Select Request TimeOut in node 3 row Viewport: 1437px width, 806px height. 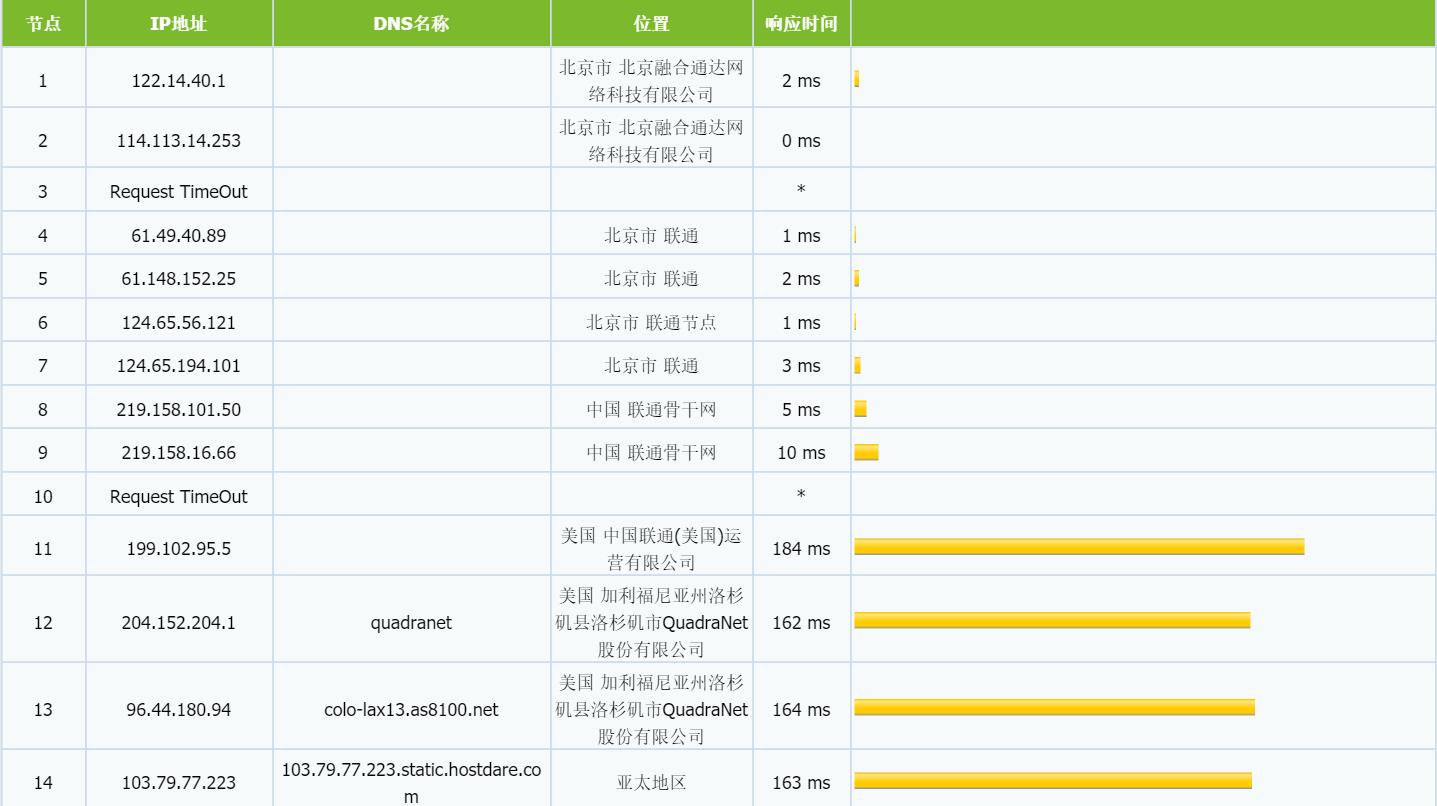click(x=179, y=191)
